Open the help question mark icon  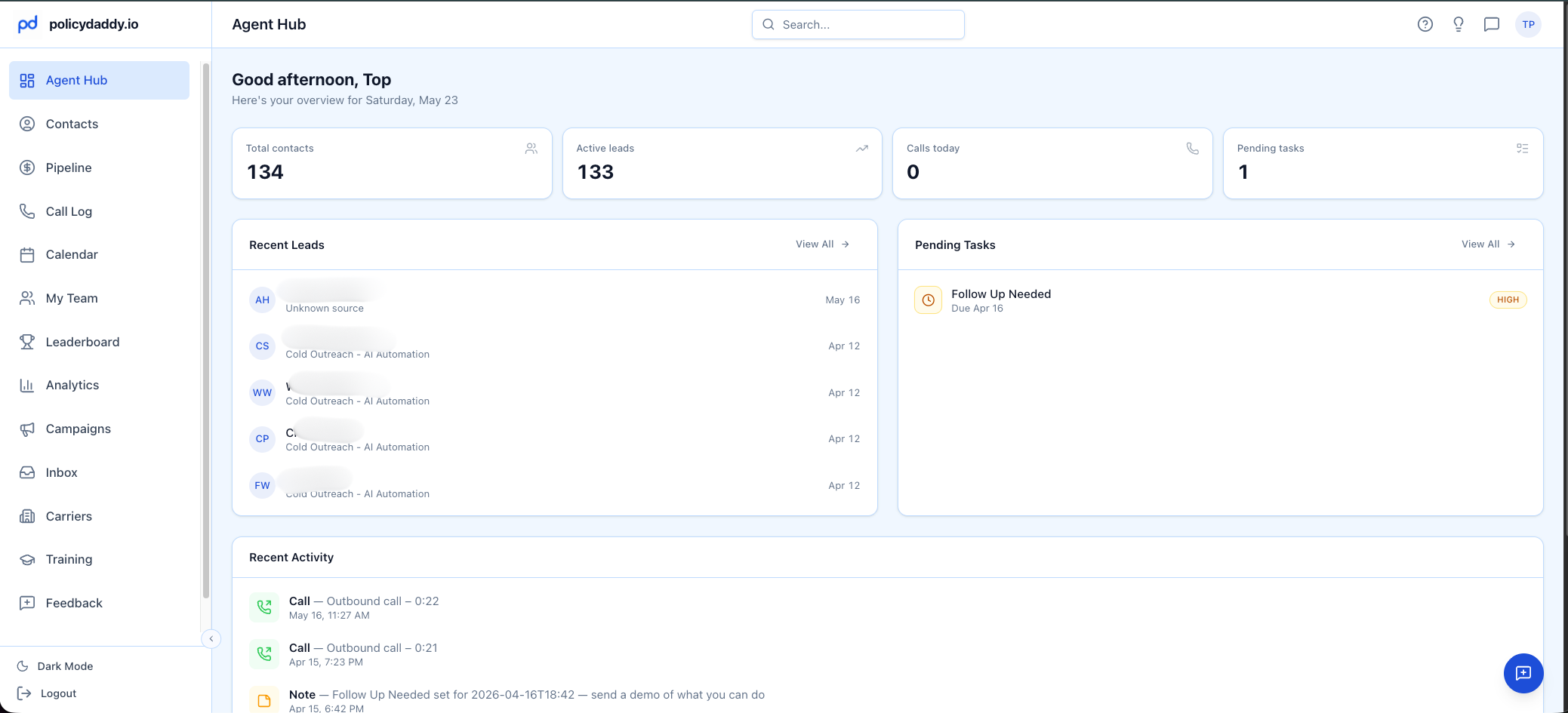coord(1425,24)
